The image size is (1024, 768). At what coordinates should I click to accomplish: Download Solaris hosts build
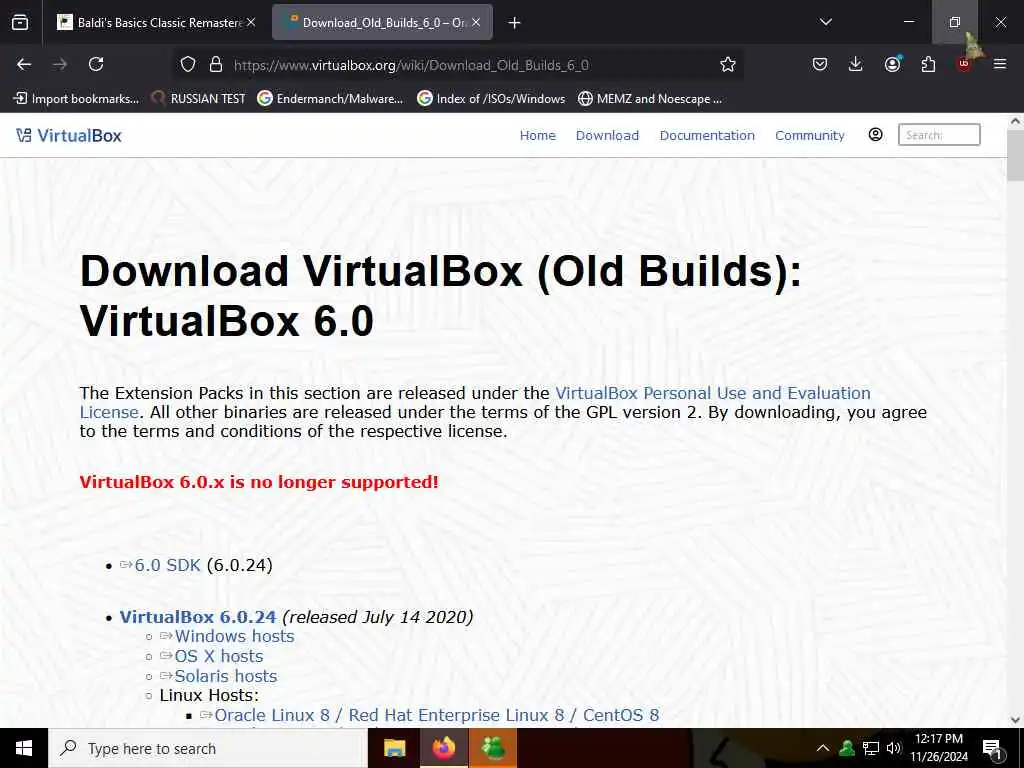coord(225,676)
